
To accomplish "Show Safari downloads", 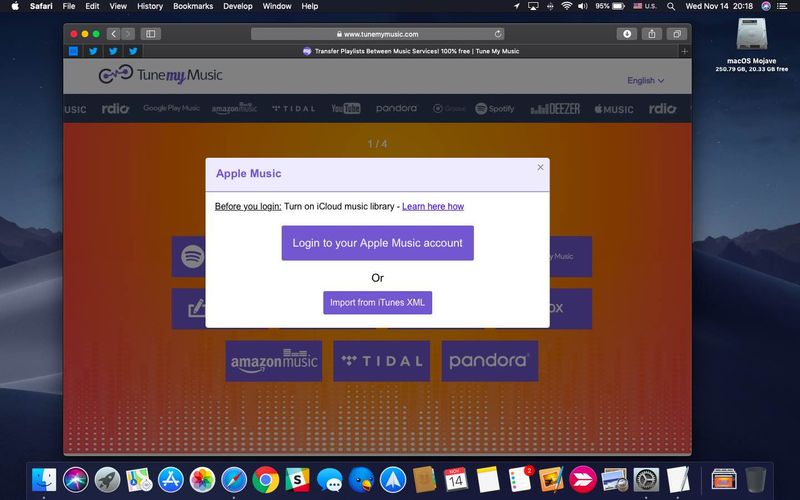I will [x=627, y=34].
